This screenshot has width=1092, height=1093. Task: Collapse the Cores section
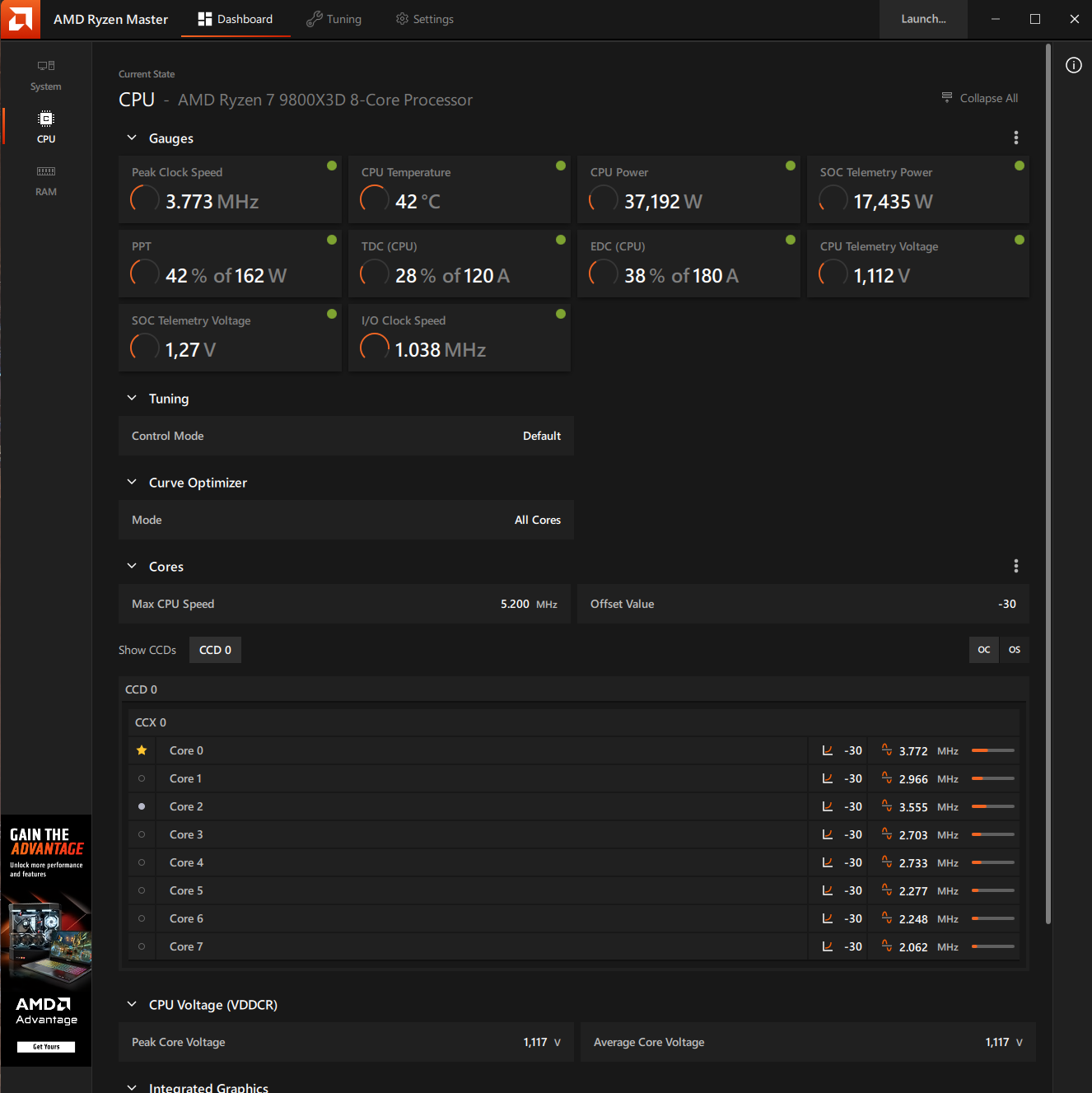click(x=132, y=566)
